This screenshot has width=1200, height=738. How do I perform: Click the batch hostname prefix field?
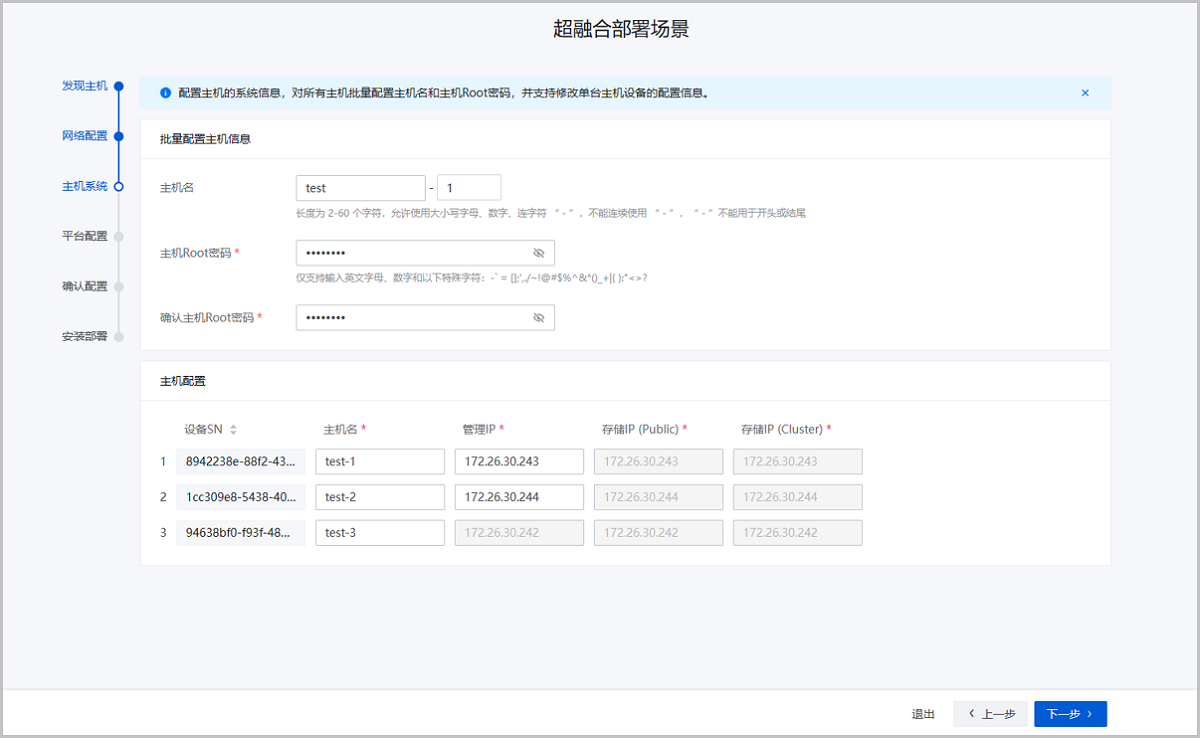[360, 188]
